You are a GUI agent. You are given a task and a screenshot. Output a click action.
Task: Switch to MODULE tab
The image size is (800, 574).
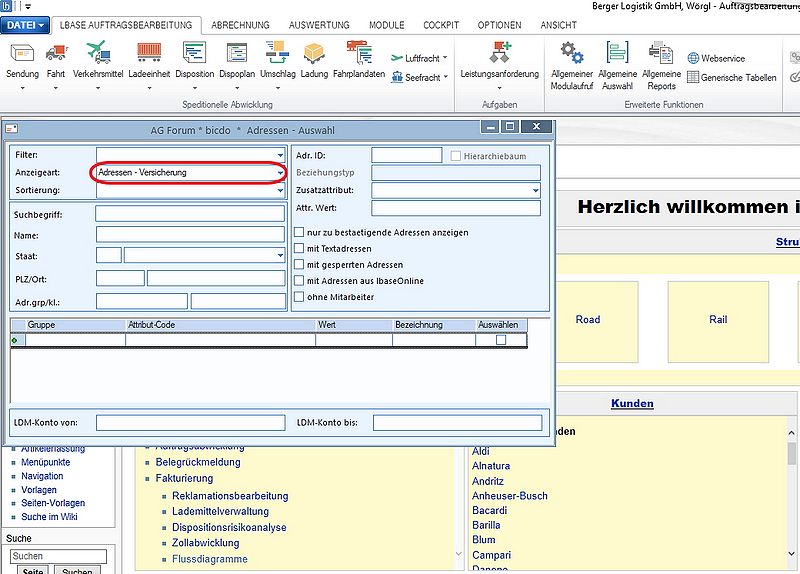[387, 25]
